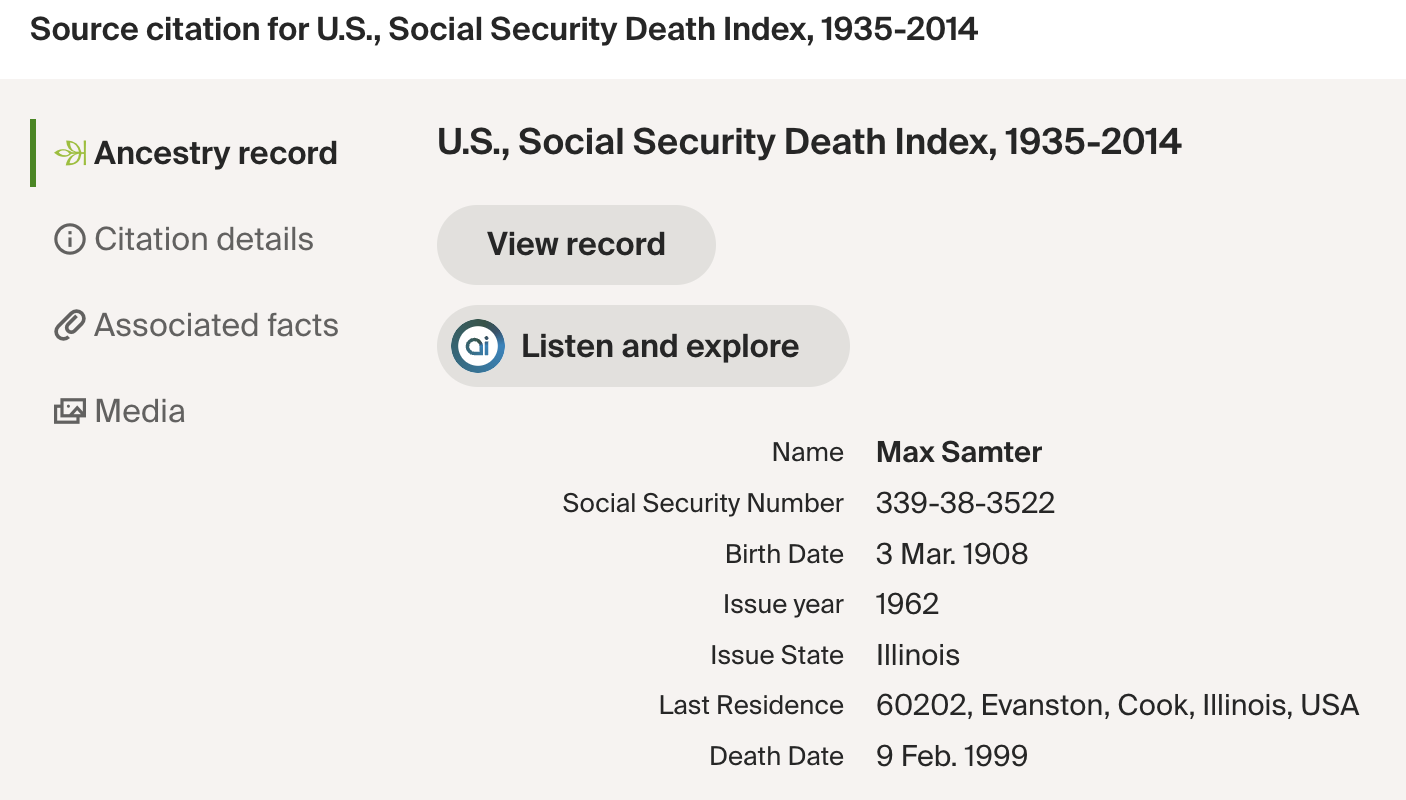Screen dimensions: 1406x800
Task: Click the picture icon beside Media
Action: (x=69, y=411)
